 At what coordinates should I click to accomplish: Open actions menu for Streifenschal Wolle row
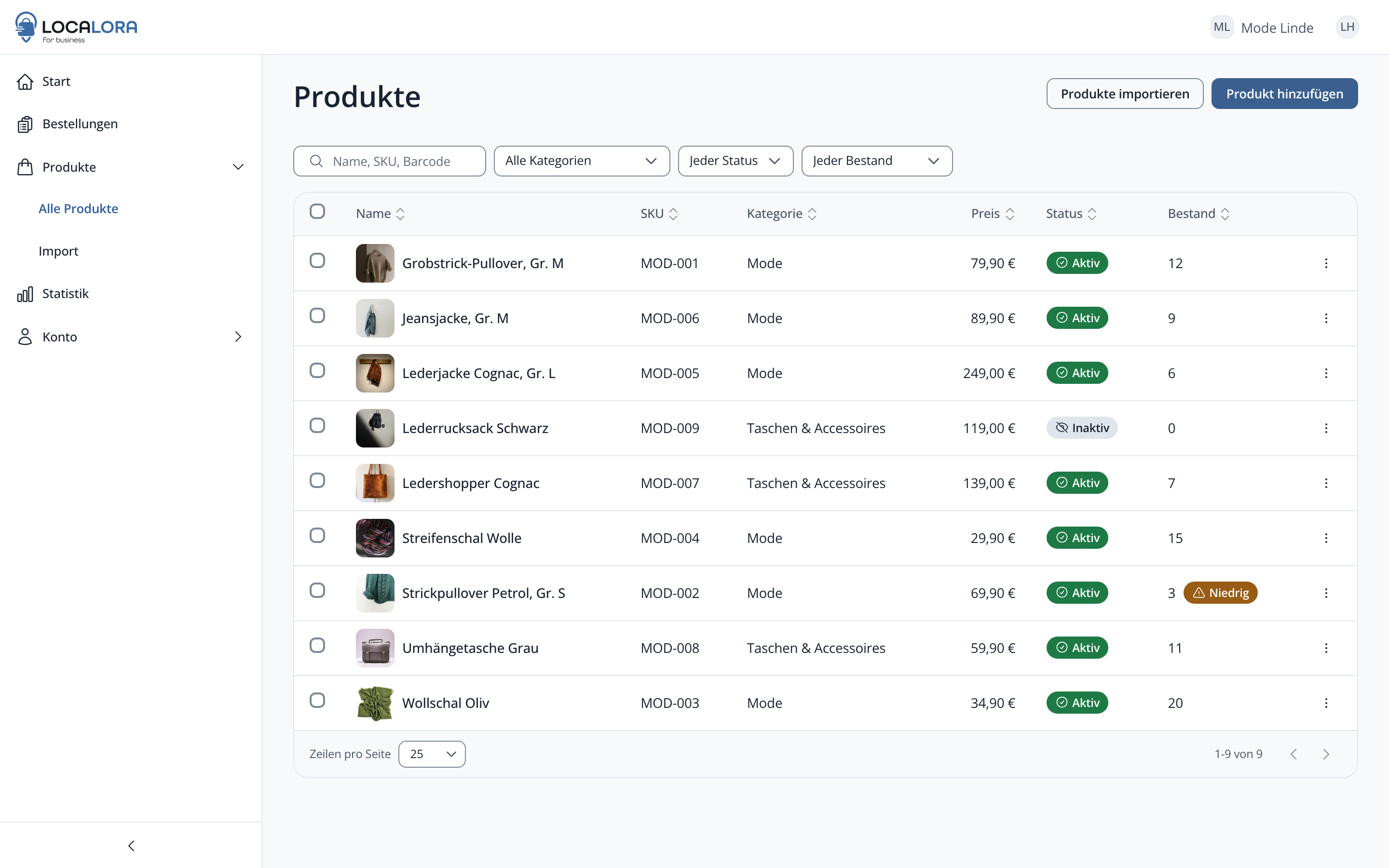1326,538
